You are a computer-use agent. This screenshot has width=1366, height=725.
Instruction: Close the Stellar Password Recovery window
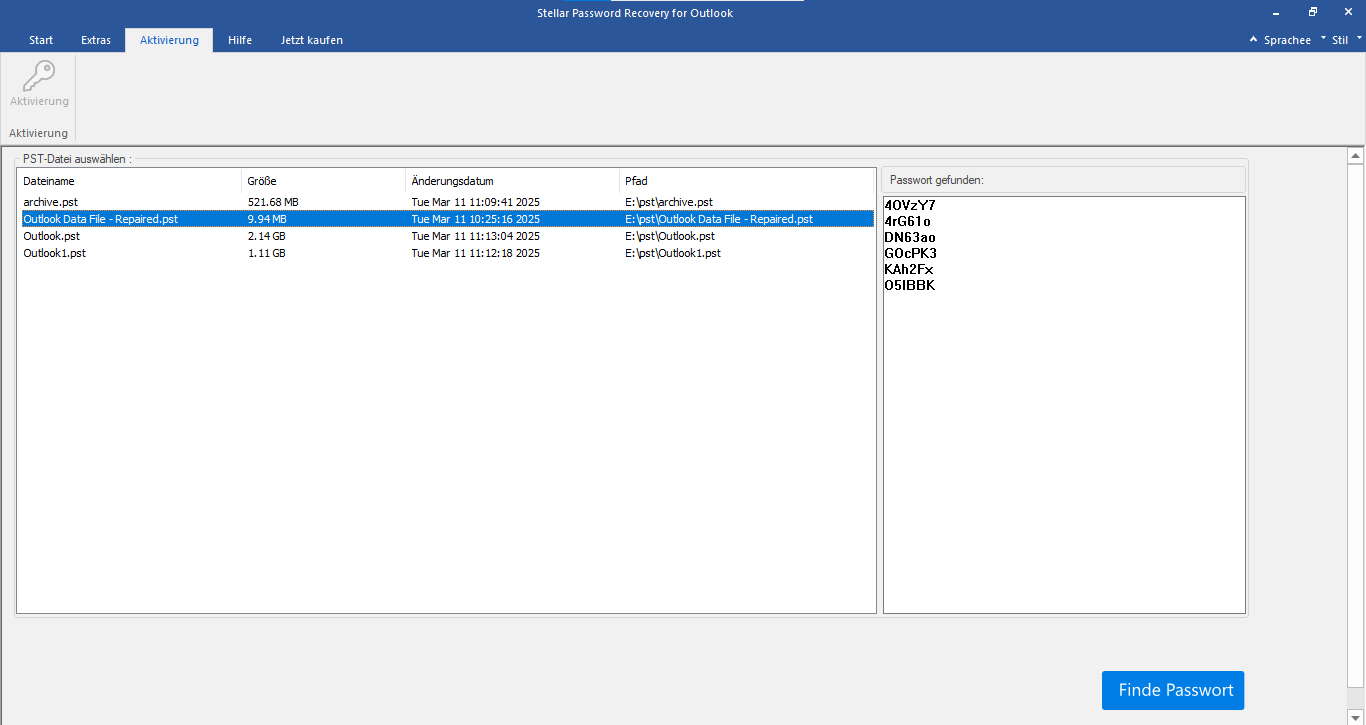pos(1347,12)
